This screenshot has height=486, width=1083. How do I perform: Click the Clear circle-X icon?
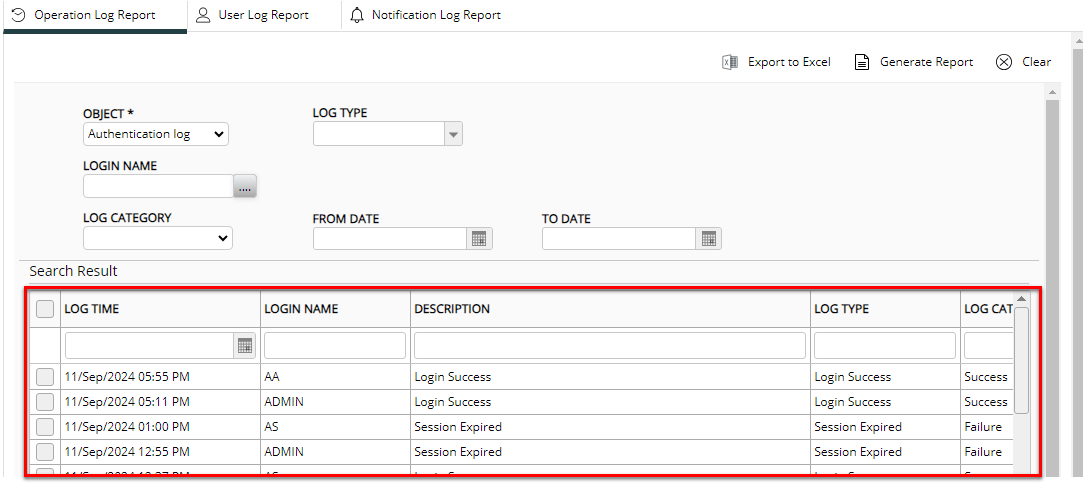(x=1004, y=62)
